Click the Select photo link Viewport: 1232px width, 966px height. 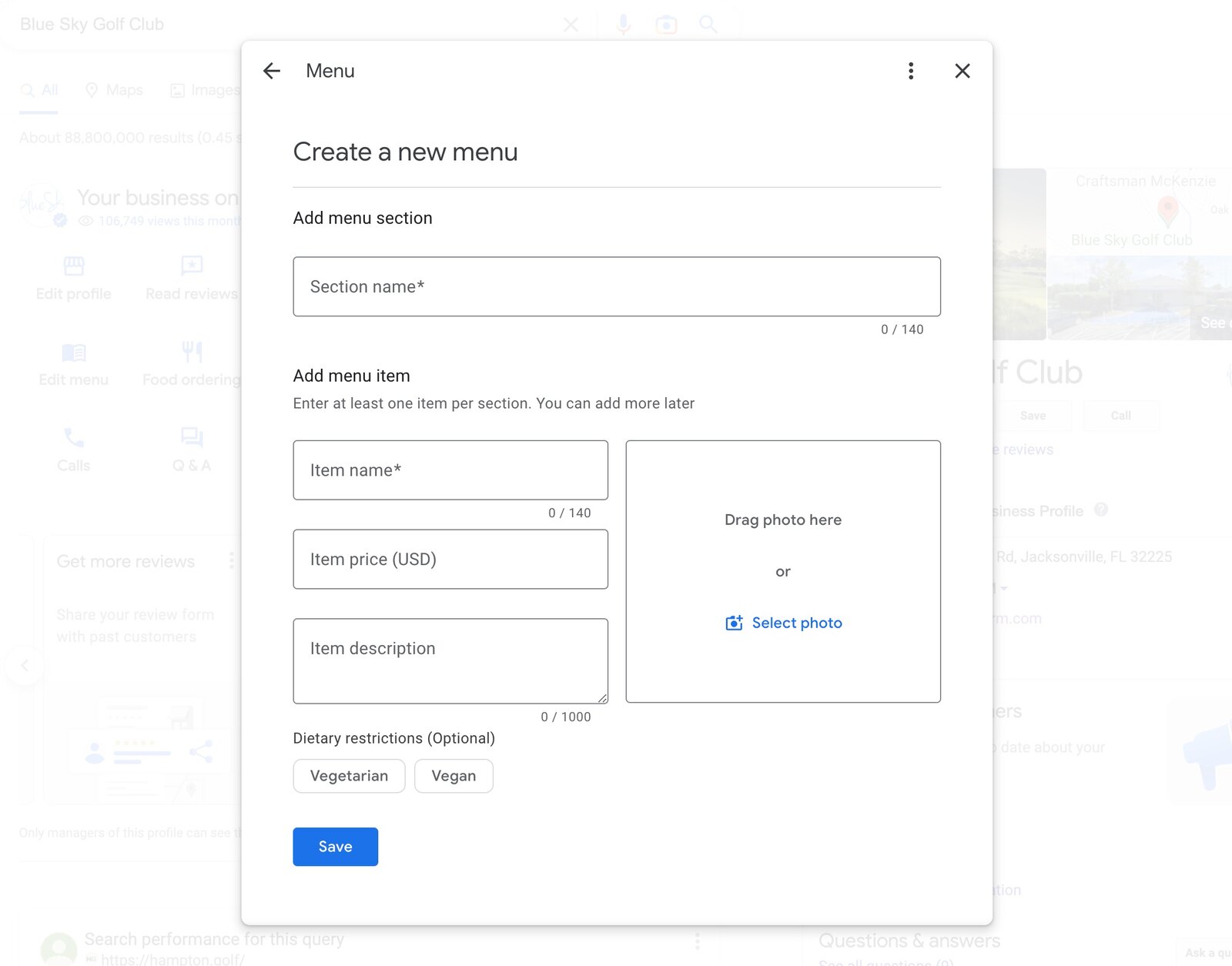(797, 623)
